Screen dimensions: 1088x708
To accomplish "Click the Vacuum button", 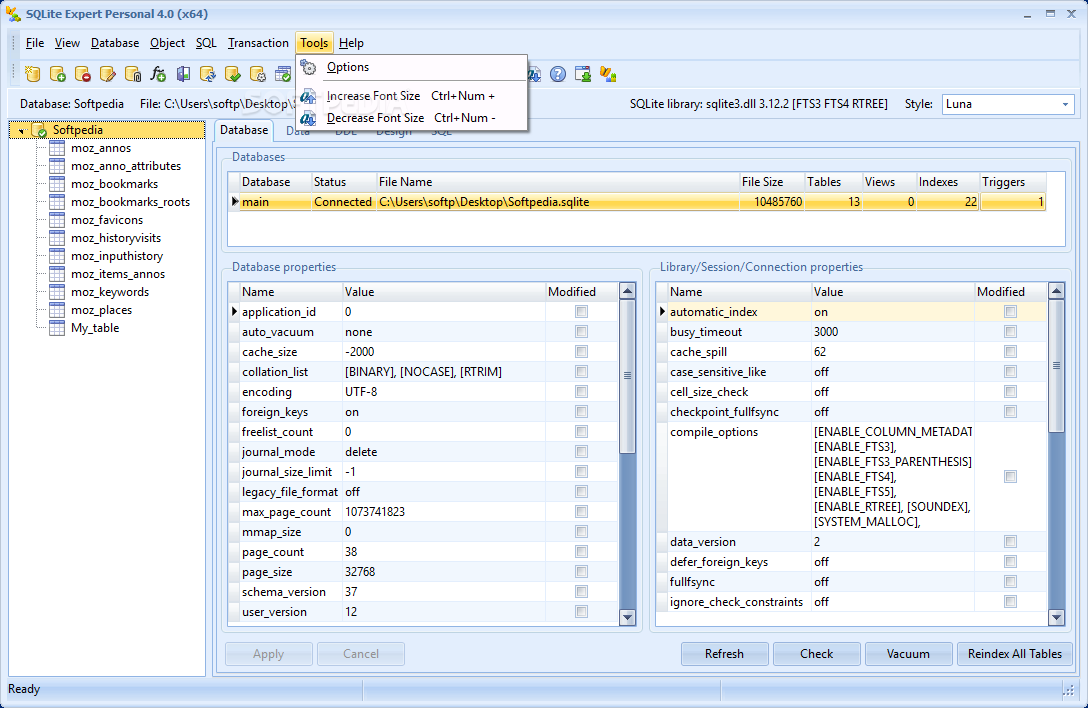I will [908, 654].
